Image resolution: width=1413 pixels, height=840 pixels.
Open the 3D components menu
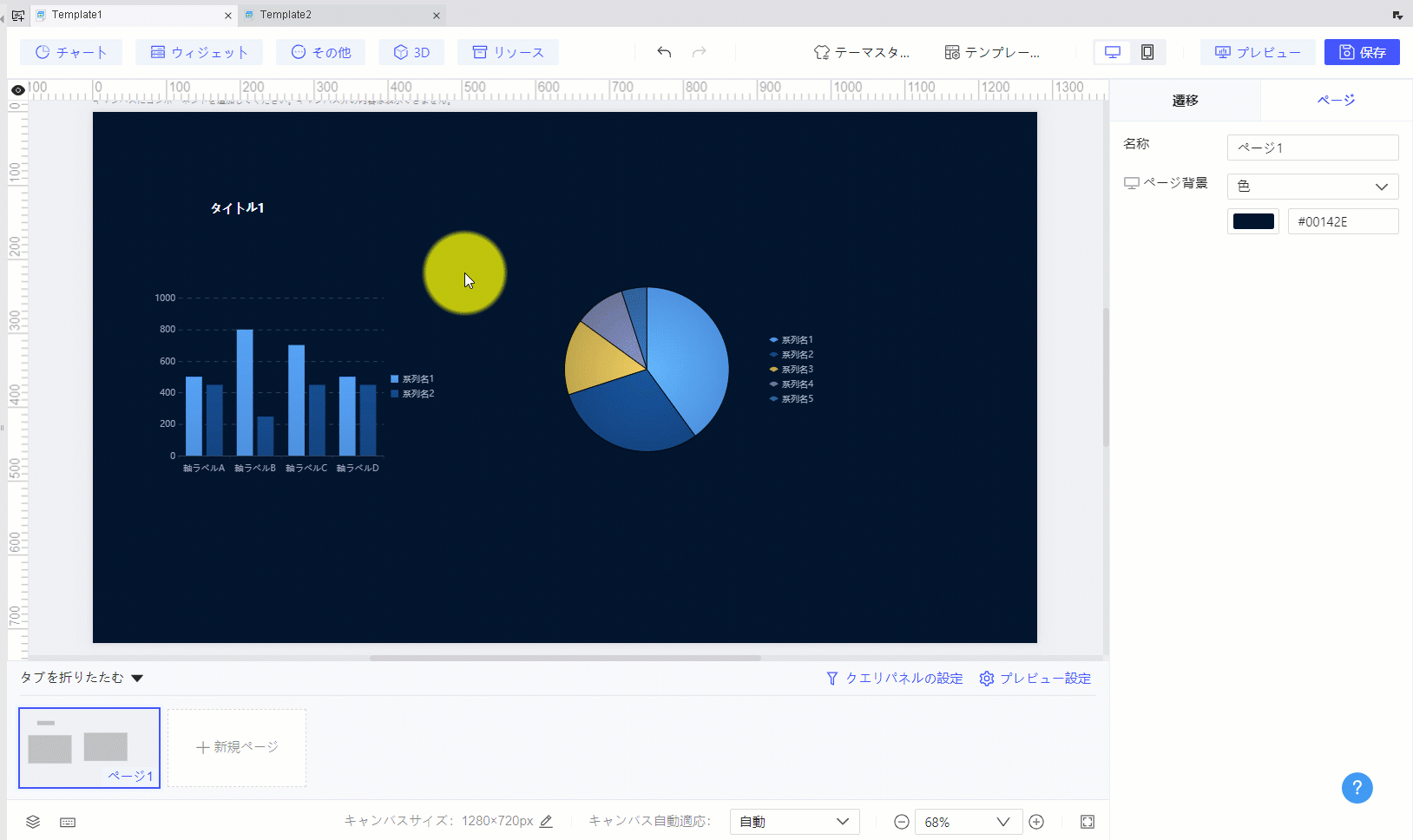click(x=411, y=52)
